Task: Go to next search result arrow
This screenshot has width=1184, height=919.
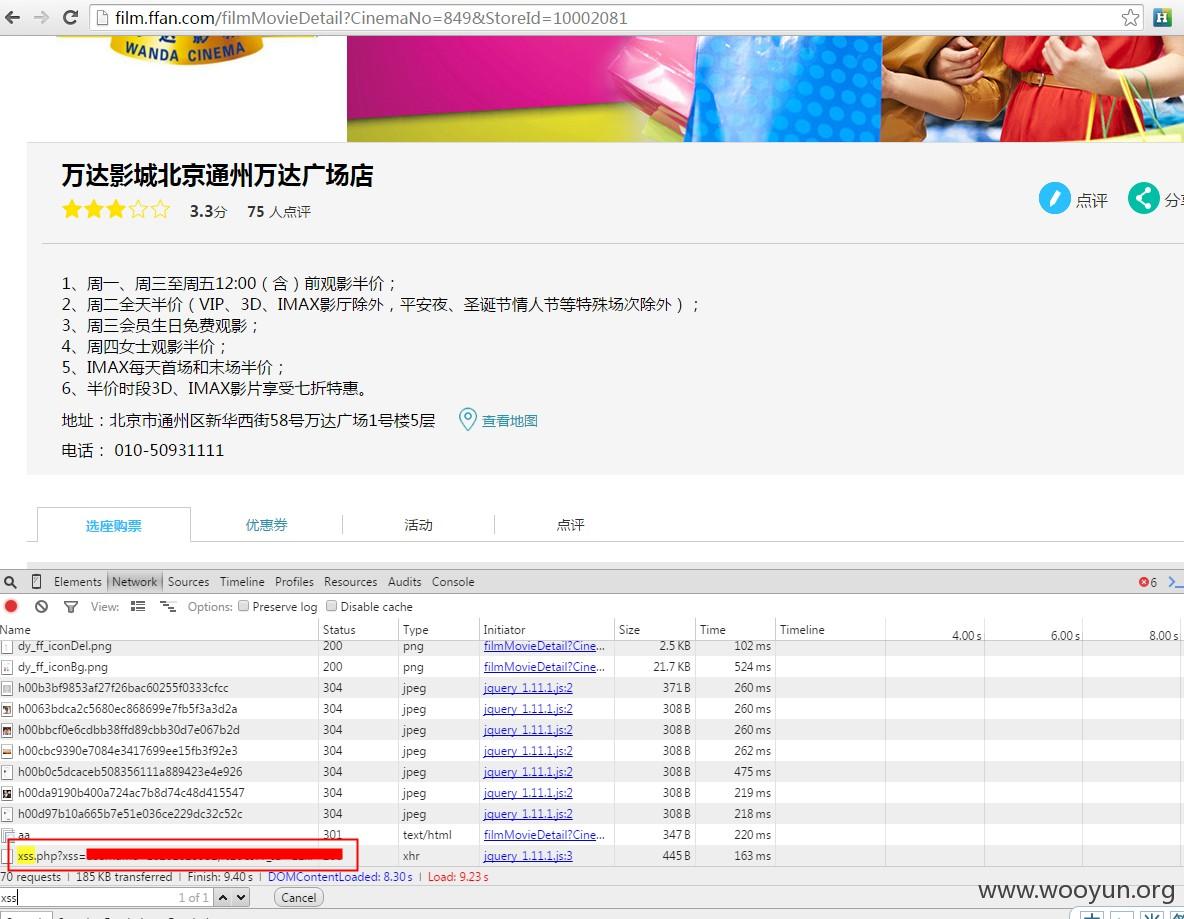Action: click(x=240, y=898)
